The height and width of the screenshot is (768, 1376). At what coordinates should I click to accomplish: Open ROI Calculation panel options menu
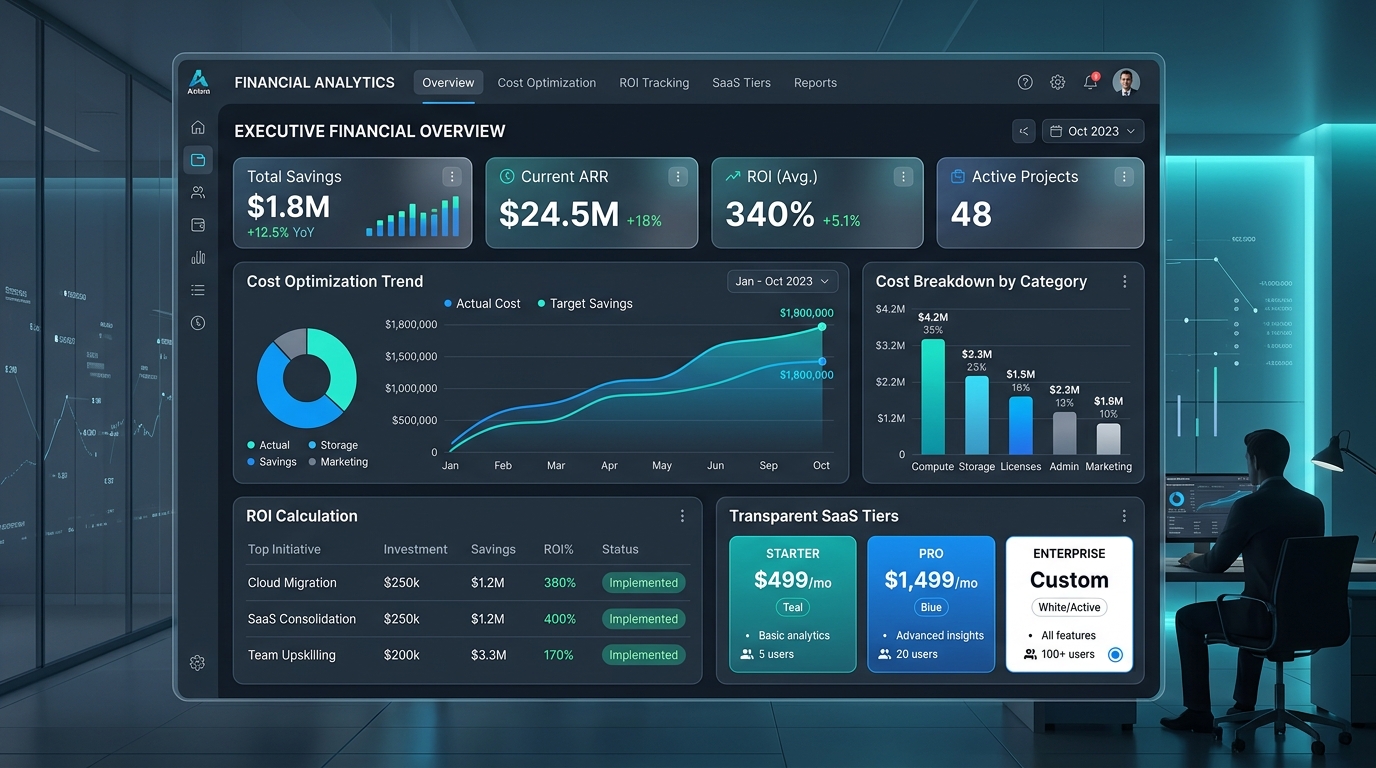(683, 516)
